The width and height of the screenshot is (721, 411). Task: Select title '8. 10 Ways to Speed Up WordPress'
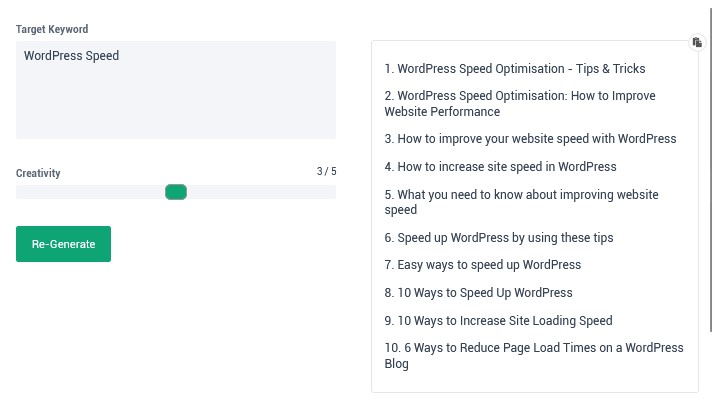478,293
